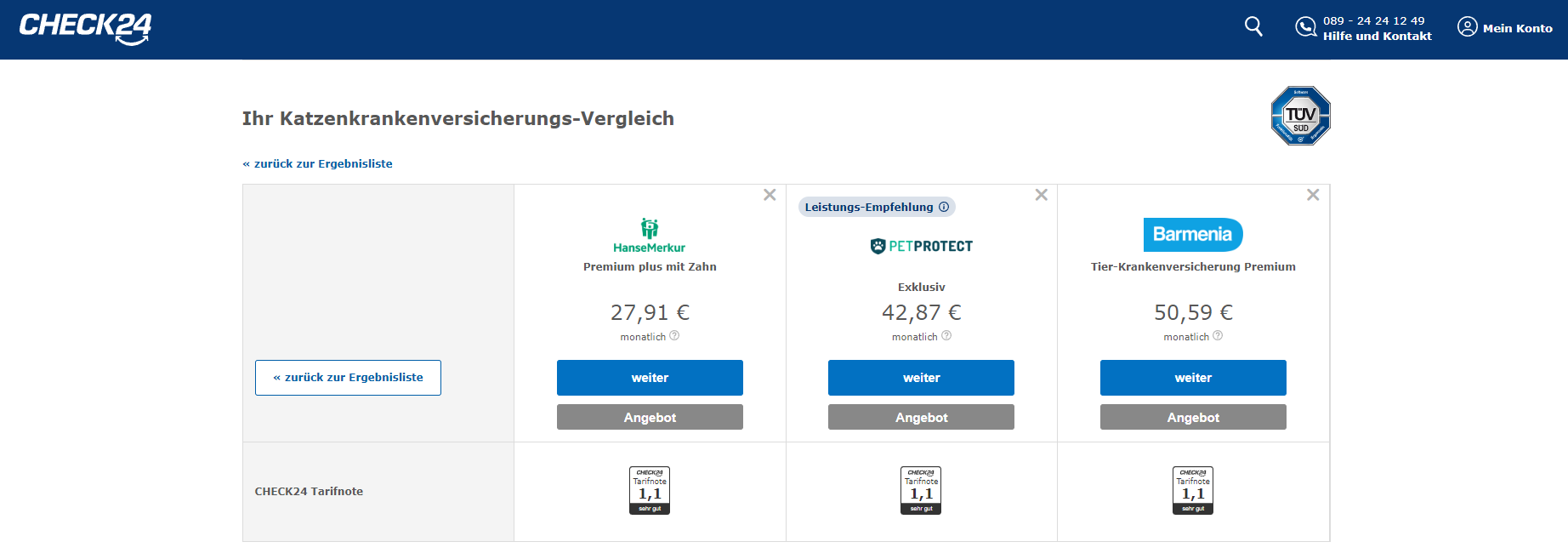1568x559 pixels.
Task: Open the search magnifier icon
Action: pyautogui.click(x=1253, y=26)
